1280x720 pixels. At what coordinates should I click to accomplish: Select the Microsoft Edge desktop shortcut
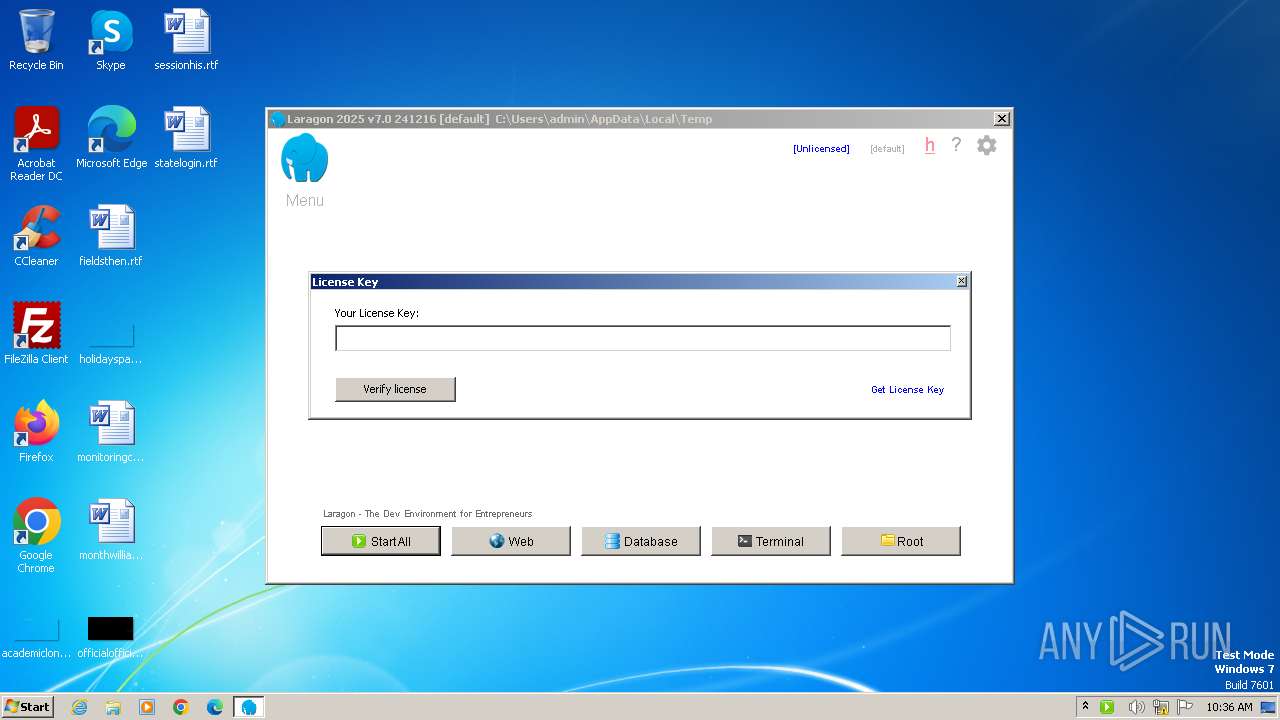click(111, 138)
